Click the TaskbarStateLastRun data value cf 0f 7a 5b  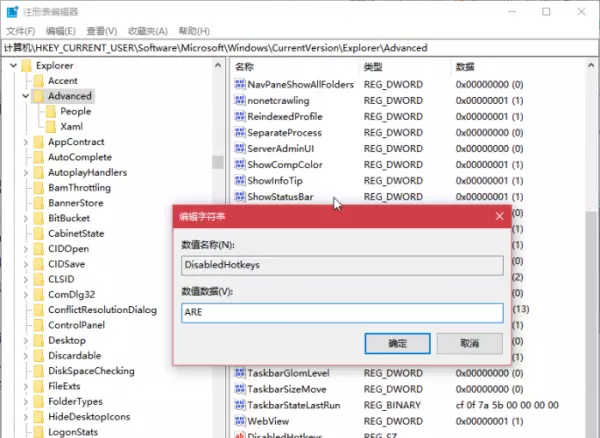507,405
